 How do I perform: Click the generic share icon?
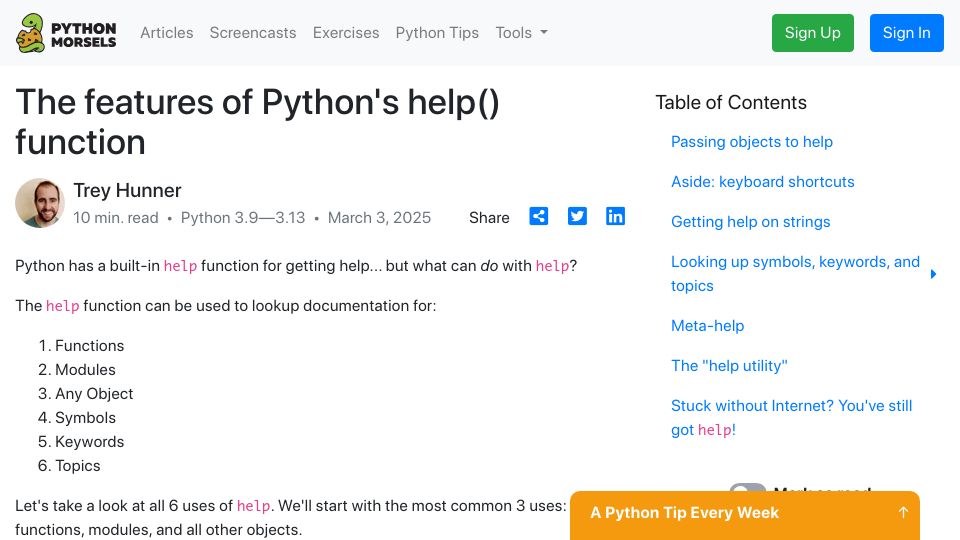tap(539, 216)
